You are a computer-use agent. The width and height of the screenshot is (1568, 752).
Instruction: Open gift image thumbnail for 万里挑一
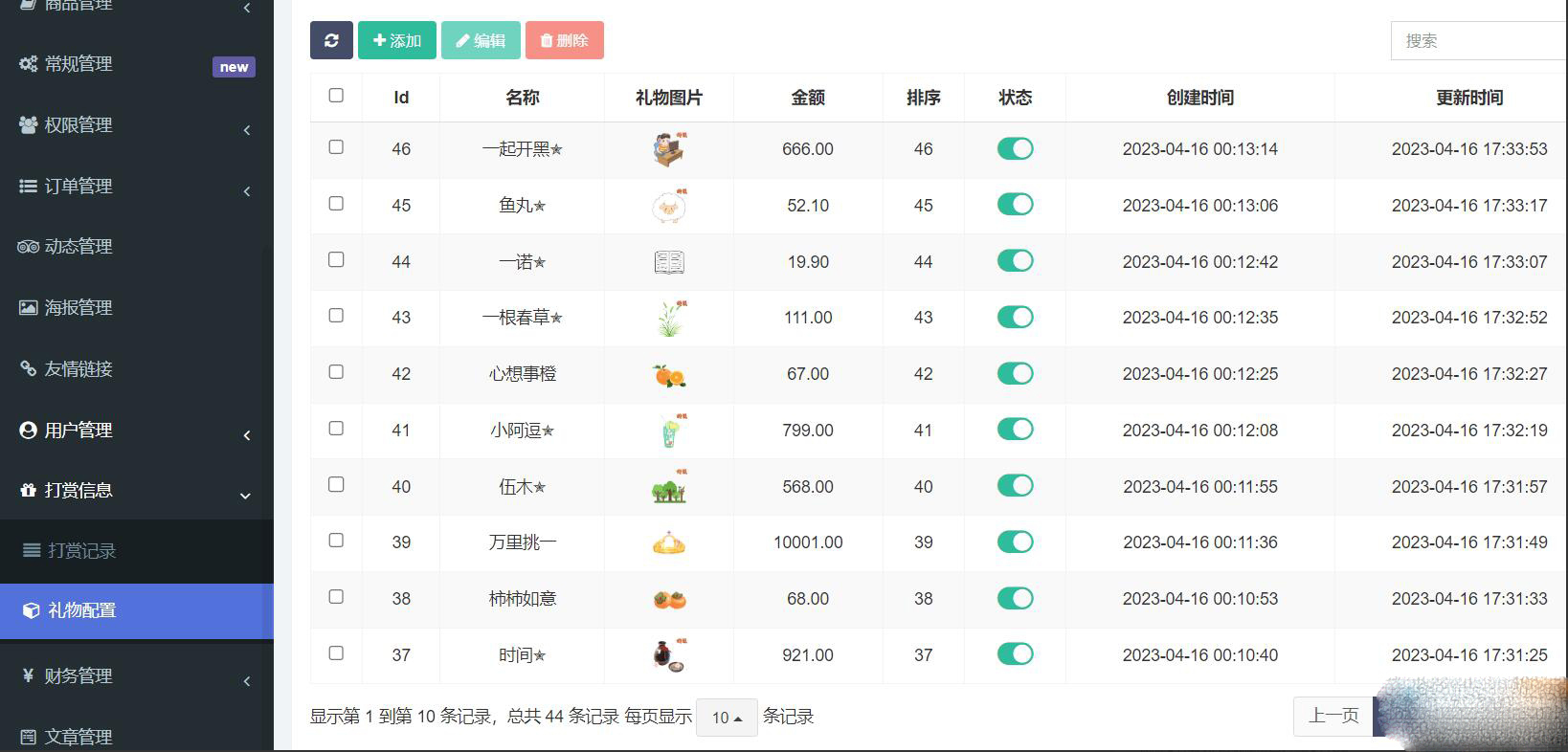[669, 542]
